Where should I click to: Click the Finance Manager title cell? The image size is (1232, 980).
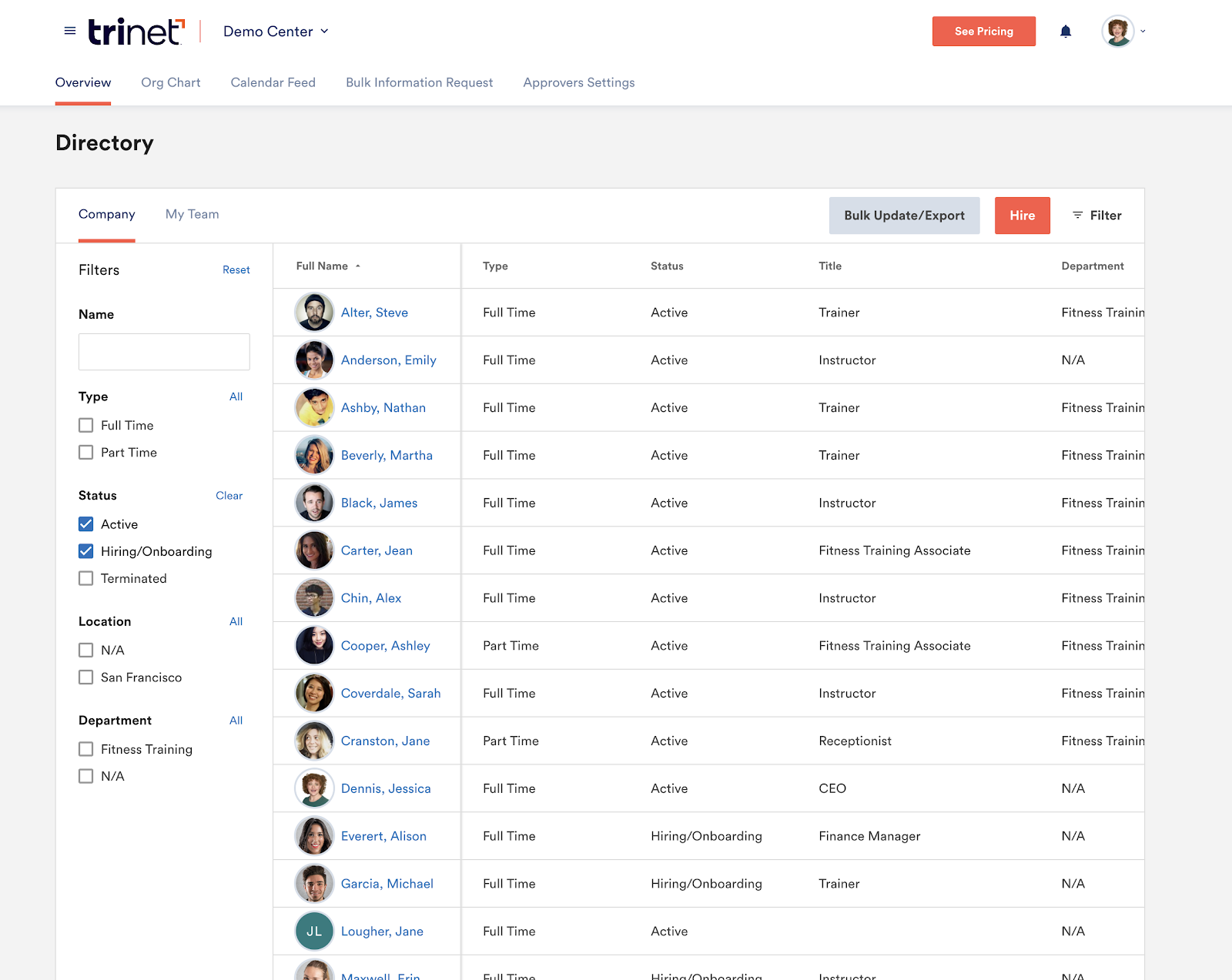pos(870,836)
